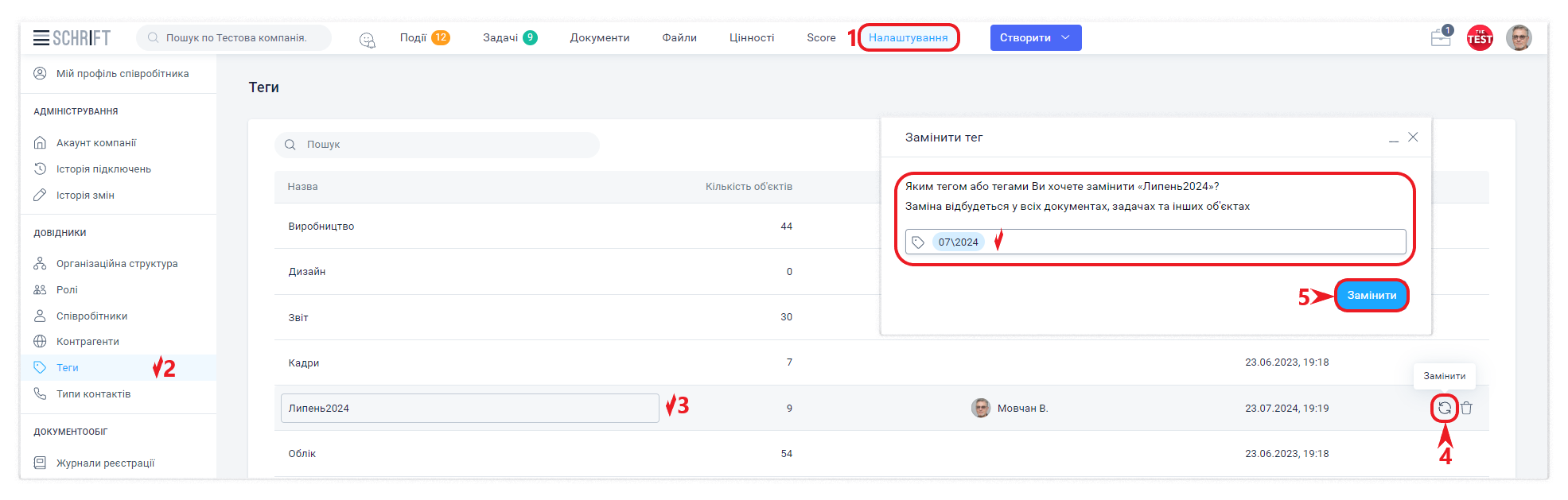Edit the Липень2024 tag name field
Screen dimensions: 1568x500
(x=469, y=408)
